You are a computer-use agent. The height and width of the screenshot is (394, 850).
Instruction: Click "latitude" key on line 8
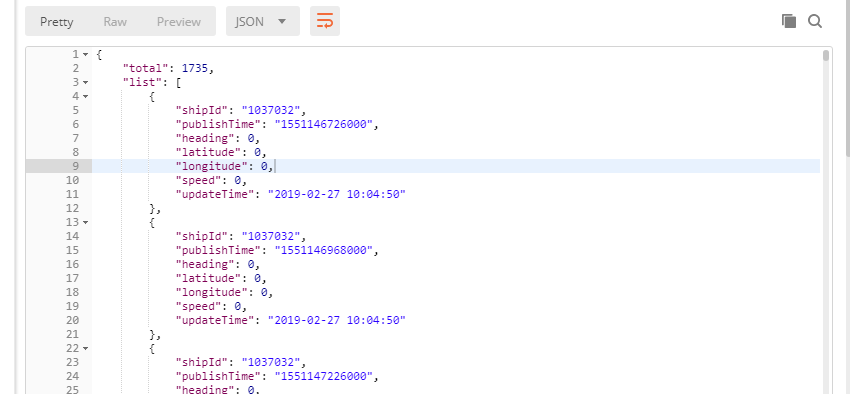coord(208,153)
